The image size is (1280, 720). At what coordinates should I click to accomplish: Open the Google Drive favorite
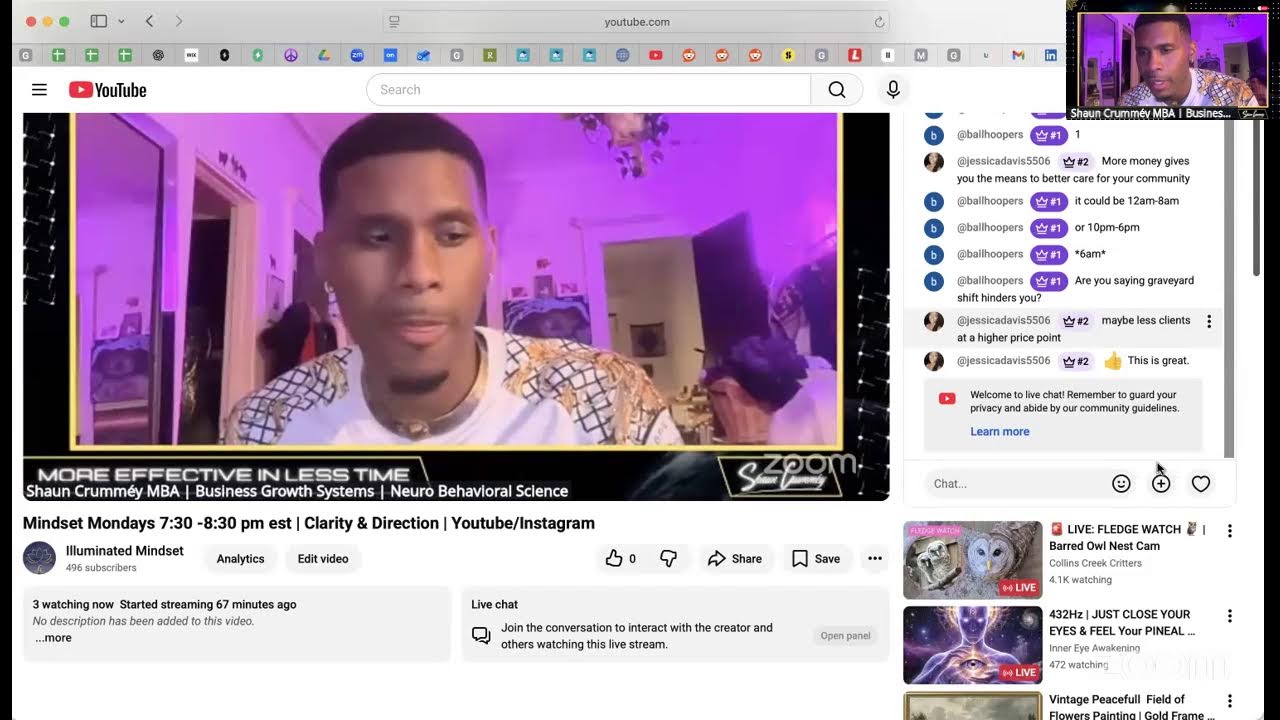click(323, 55)
